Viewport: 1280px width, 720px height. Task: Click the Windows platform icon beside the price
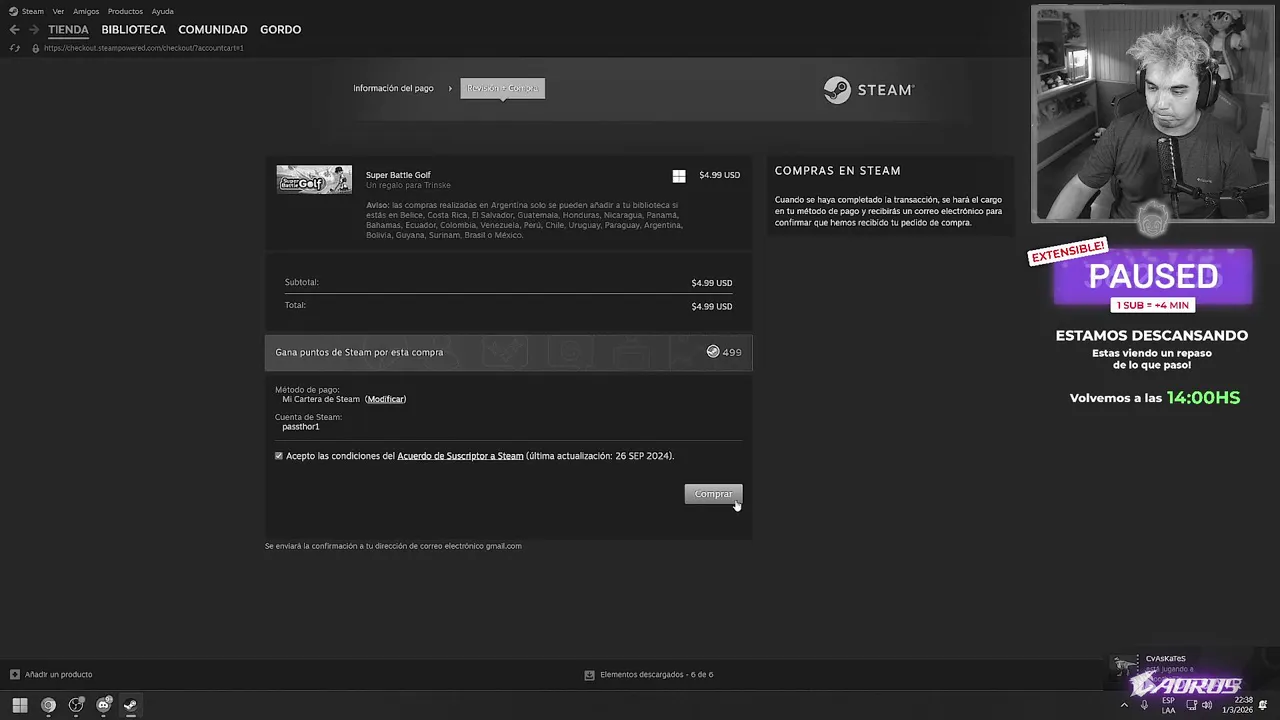(x=679, y=176)
